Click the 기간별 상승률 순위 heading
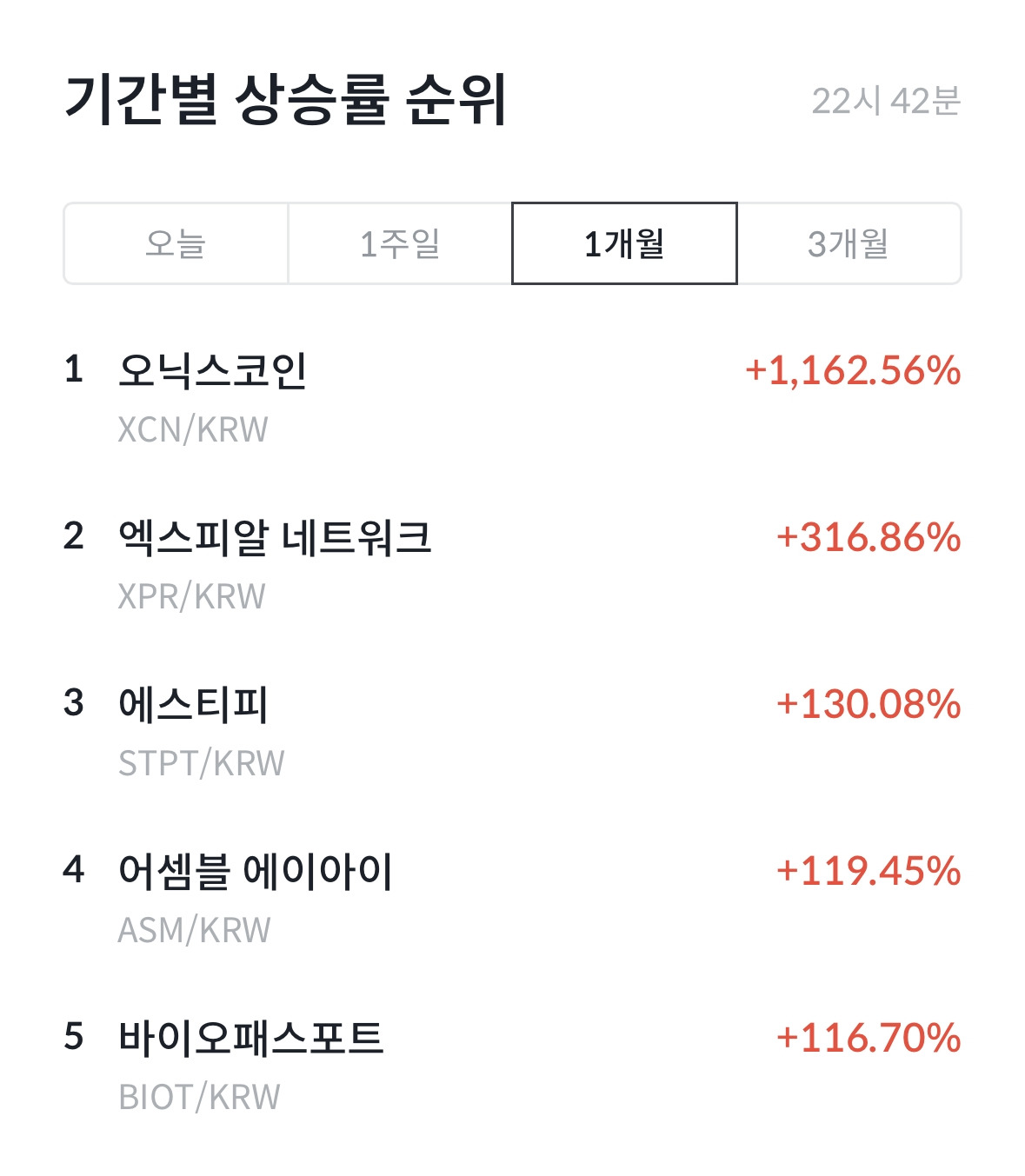Viewport: 1025px width, 1176px height. [286, 100]
